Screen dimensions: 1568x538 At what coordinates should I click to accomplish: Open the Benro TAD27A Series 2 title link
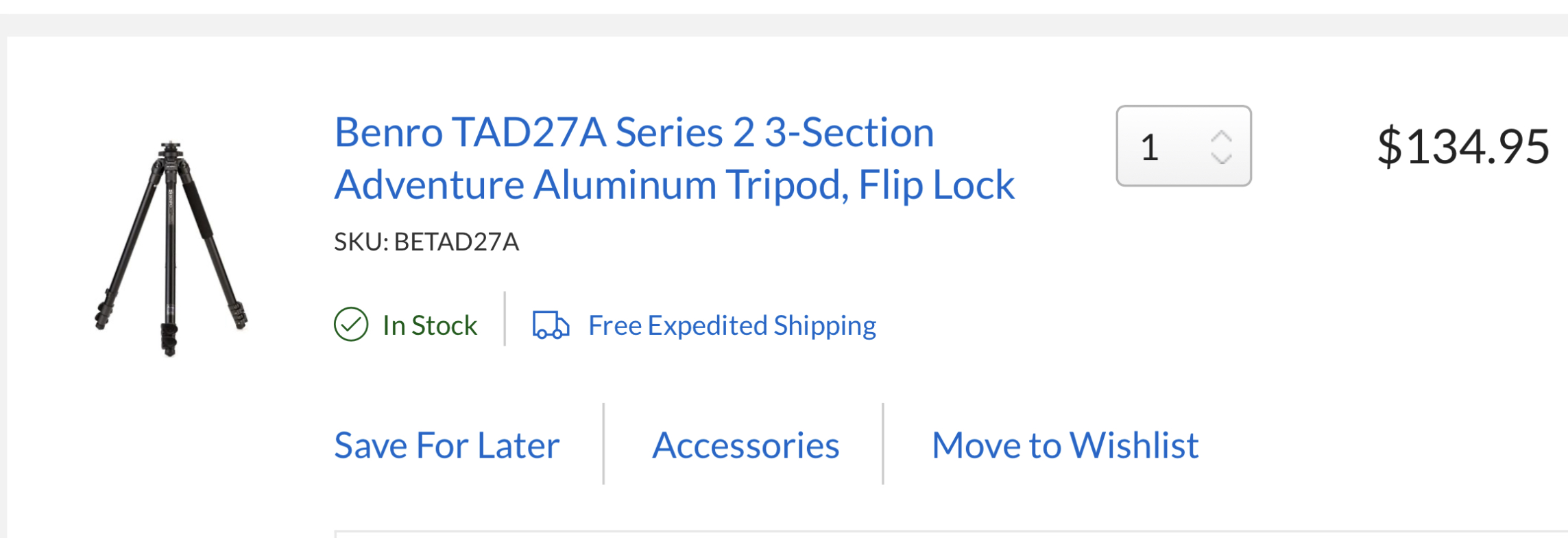click(x=674, y=158)
